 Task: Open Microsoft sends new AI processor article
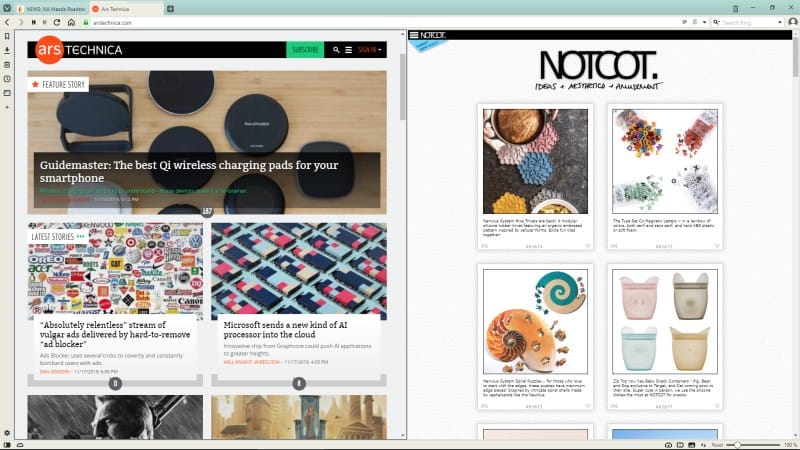(285, 330)
